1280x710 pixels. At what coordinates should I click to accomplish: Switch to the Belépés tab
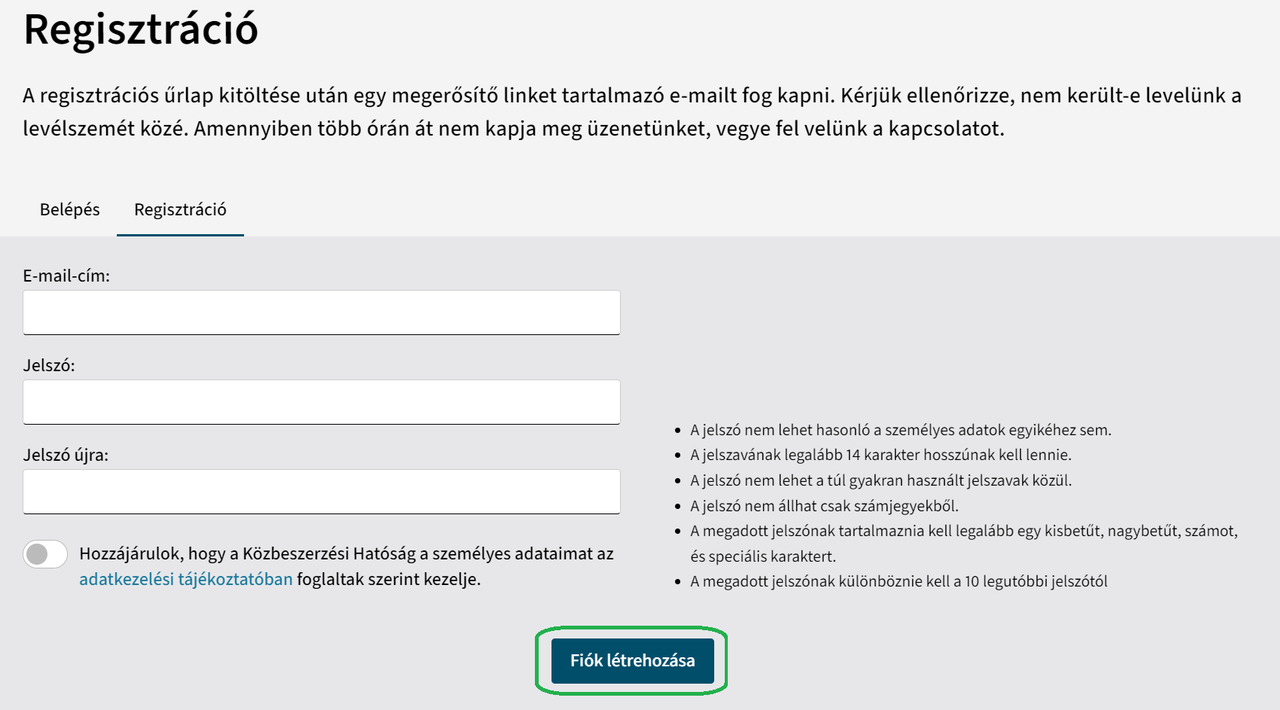[70, 210]
